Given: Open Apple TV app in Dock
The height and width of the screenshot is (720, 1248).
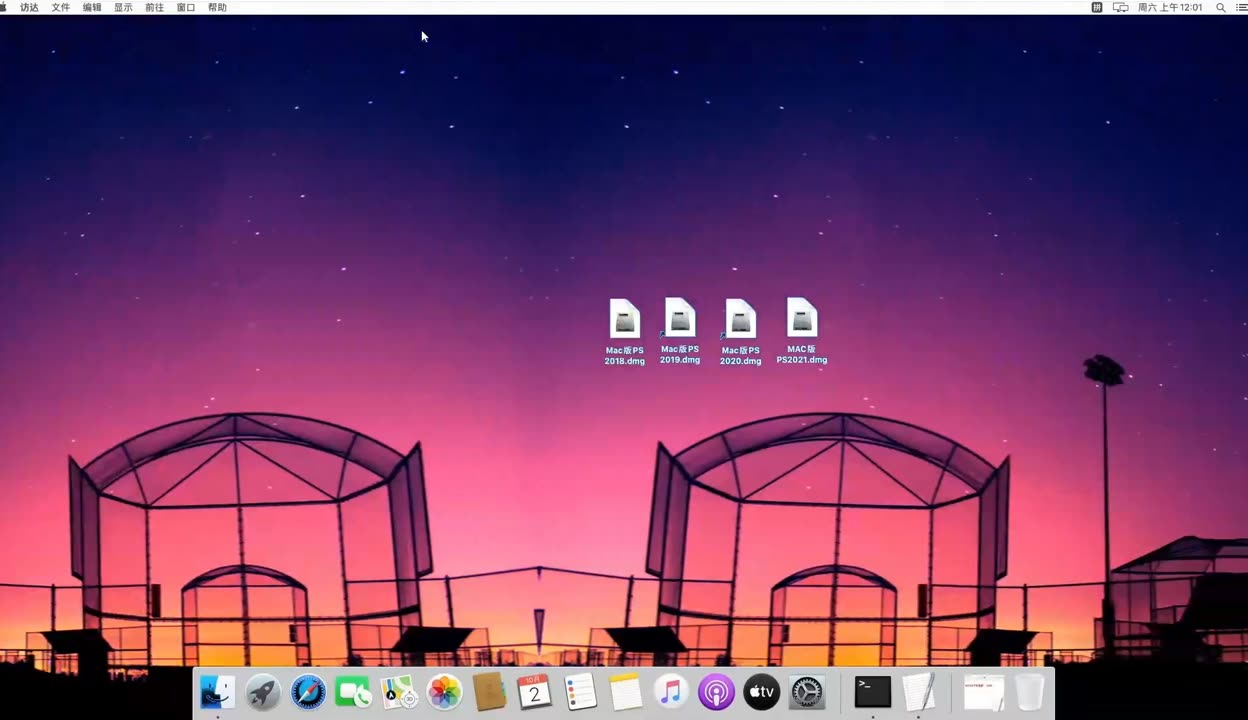Looking at the screenshot, I should (761, 692).
